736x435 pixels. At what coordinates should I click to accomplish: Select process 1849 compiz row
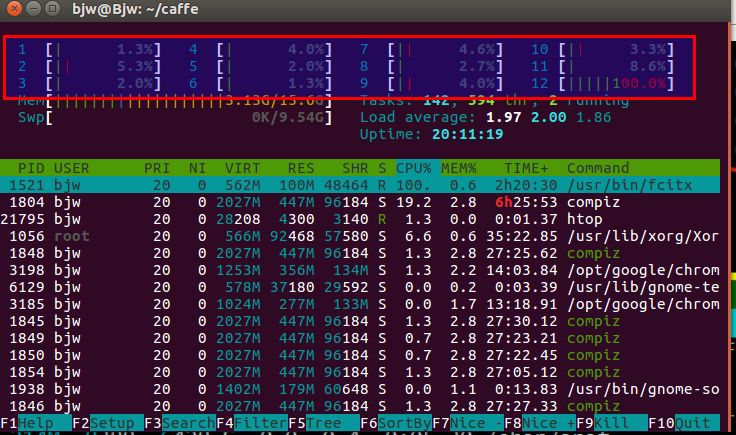360,338
